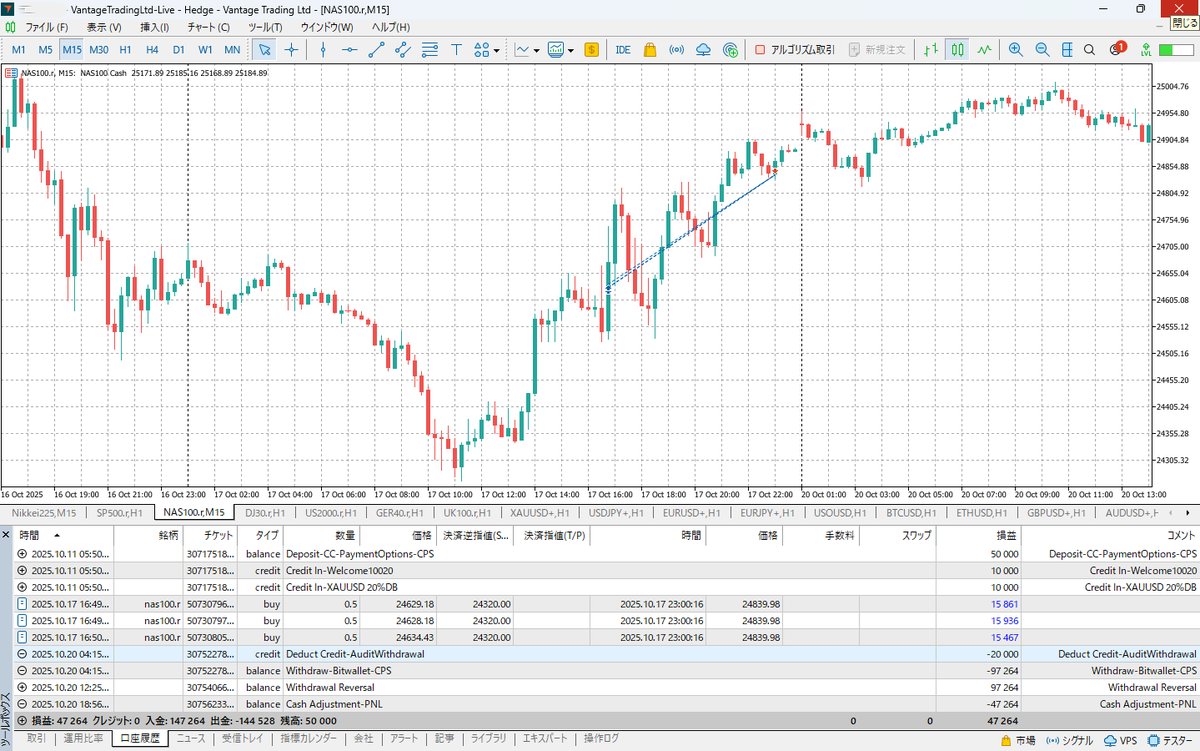This screenshot has height=751, width=1200.
Task: Select D1 timeframe
Action: [178, 49]
